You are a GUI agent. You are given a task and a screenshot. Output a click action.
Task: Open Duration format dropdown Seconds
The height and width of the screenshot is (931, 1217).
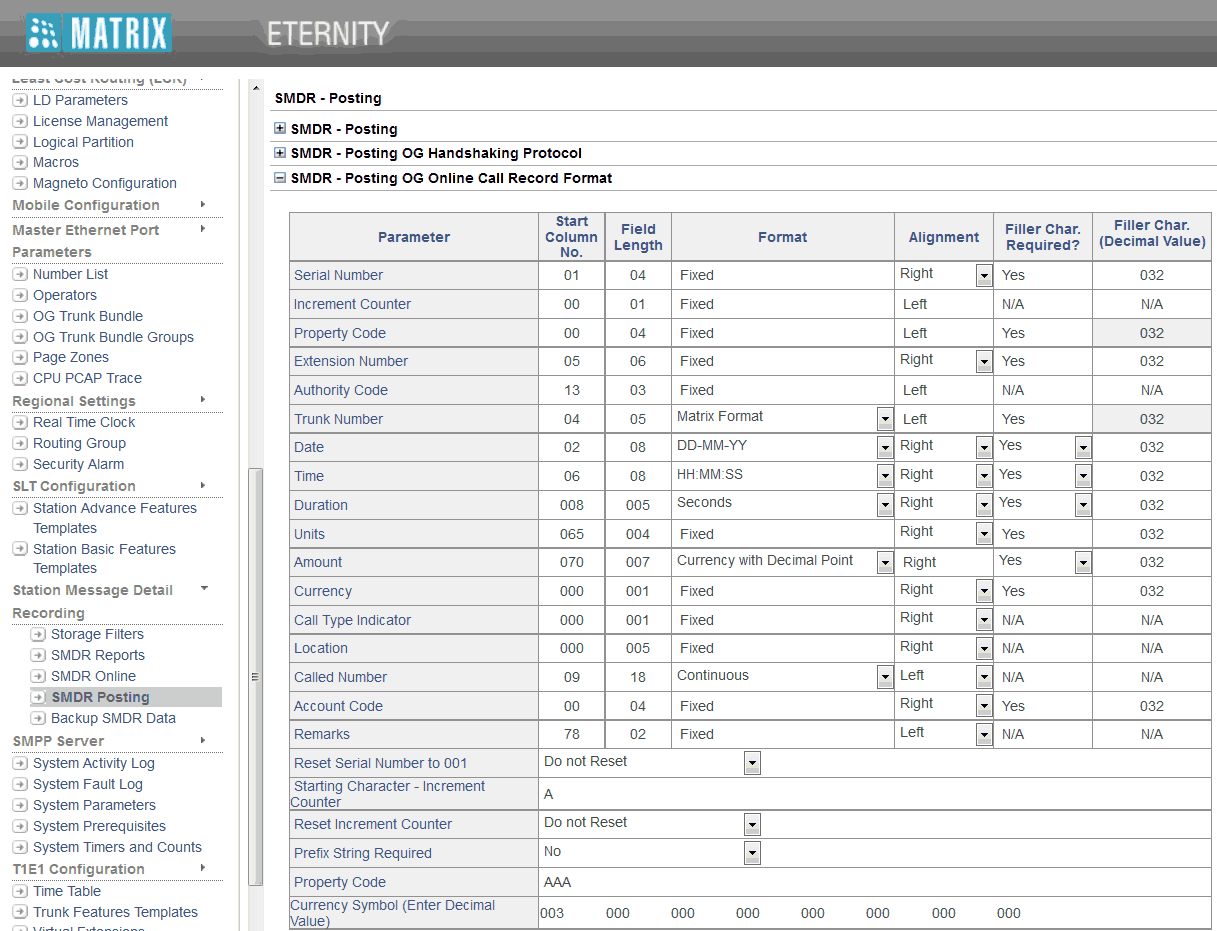pyautogui.click(x=885, y=505)
